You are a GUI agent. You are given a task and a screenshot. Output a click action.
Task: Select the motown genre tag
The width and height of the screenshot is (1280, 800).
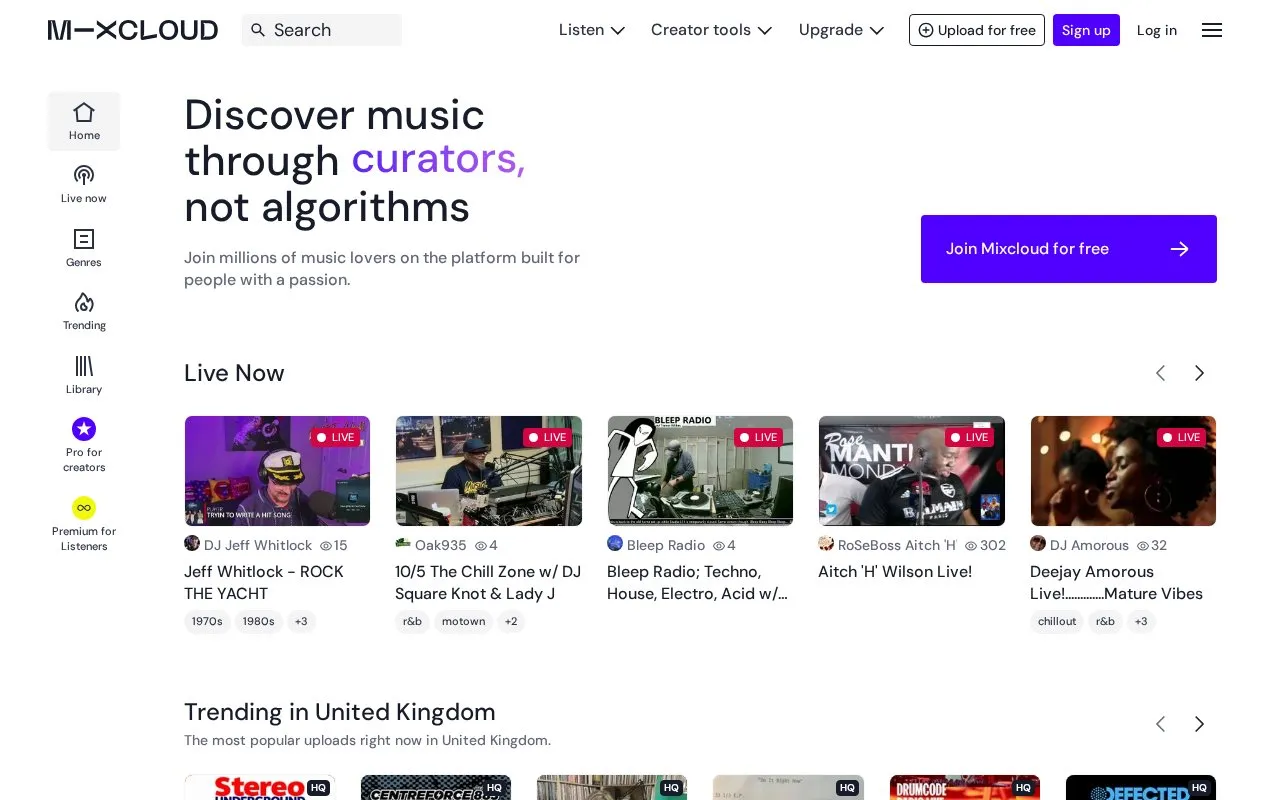click(464, 622)
